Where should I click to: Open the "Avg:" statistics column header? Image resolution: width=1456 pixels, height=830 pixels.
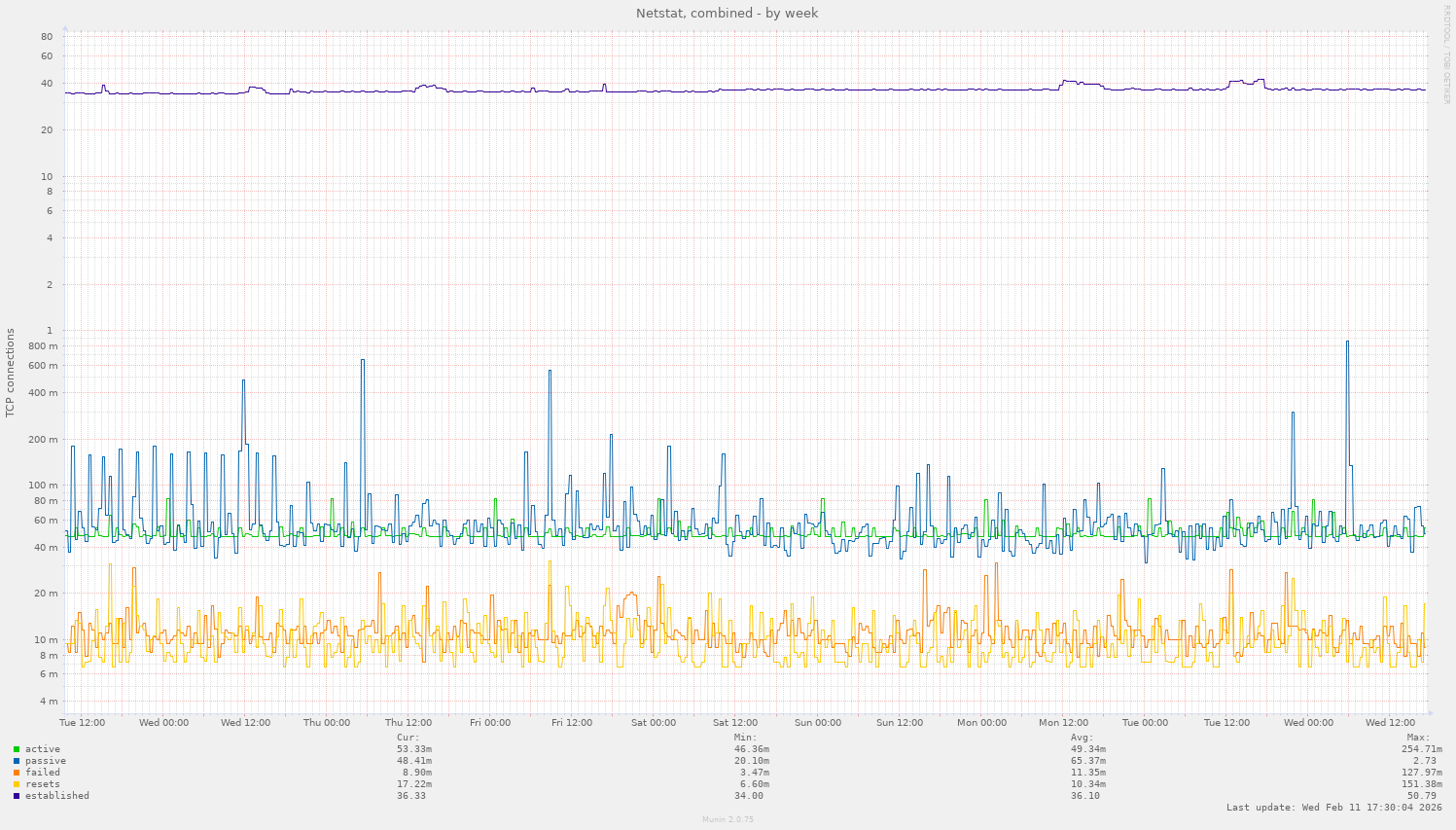click(1080, 738)
